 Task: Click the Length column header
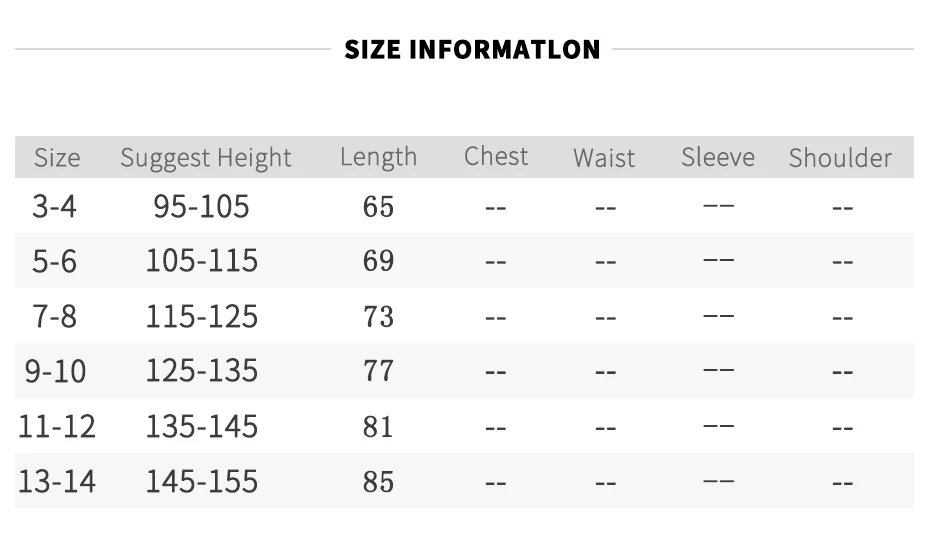[x=378, y=158]
